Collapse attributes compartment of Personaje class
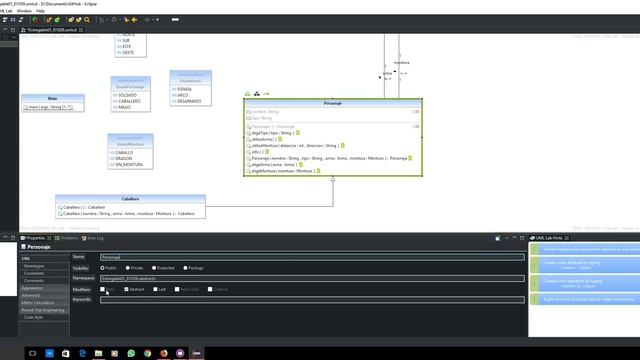Image resolution: width=640 pixels, height=360 pixels. click(416, 111)
